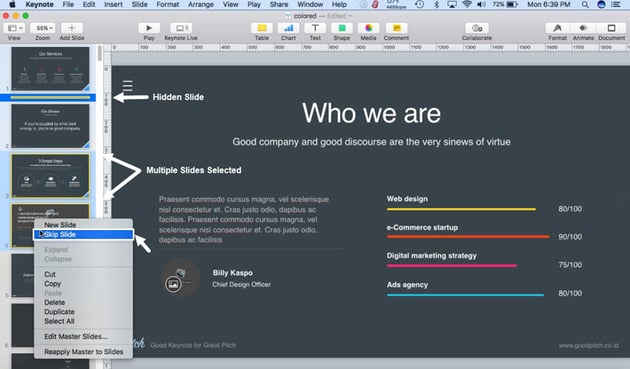
Task: Select the Billy Kaspo name text
Action: pos(233,273)
